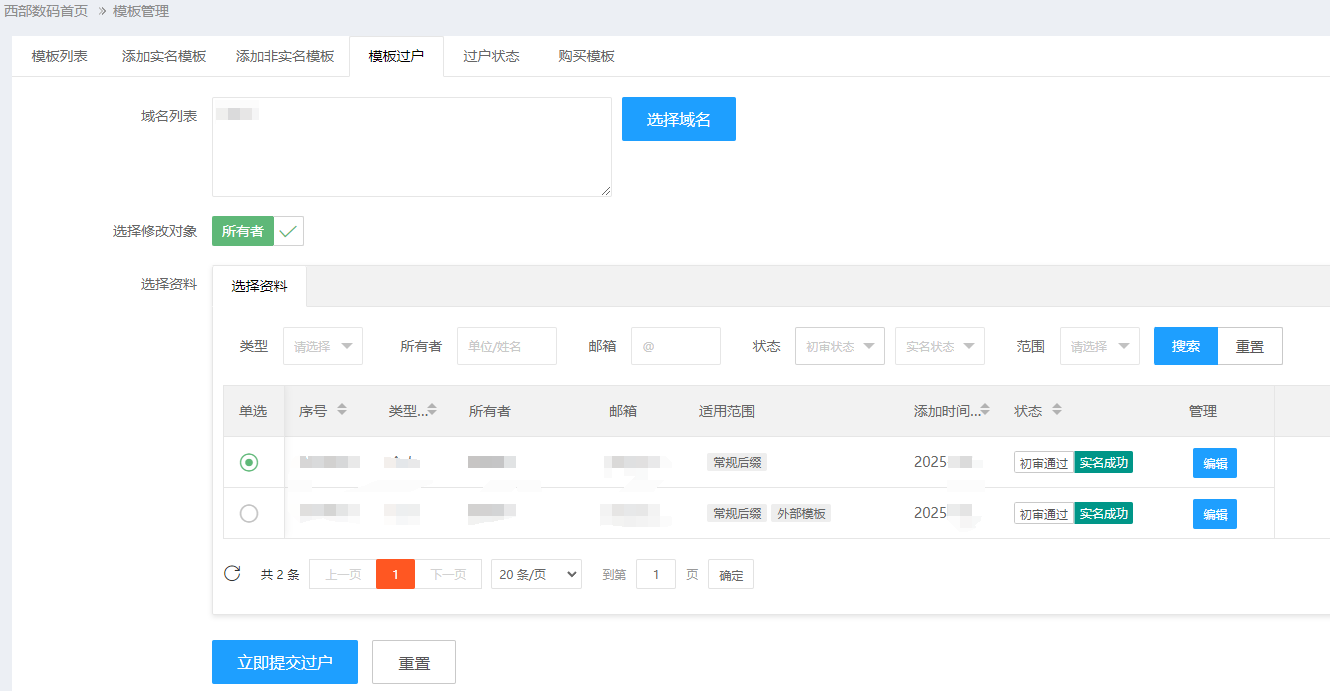The height and width of the screenshot is (691, 1330).
Task: Switch to 添加非实名模板 tab
Action: [285, 56]
